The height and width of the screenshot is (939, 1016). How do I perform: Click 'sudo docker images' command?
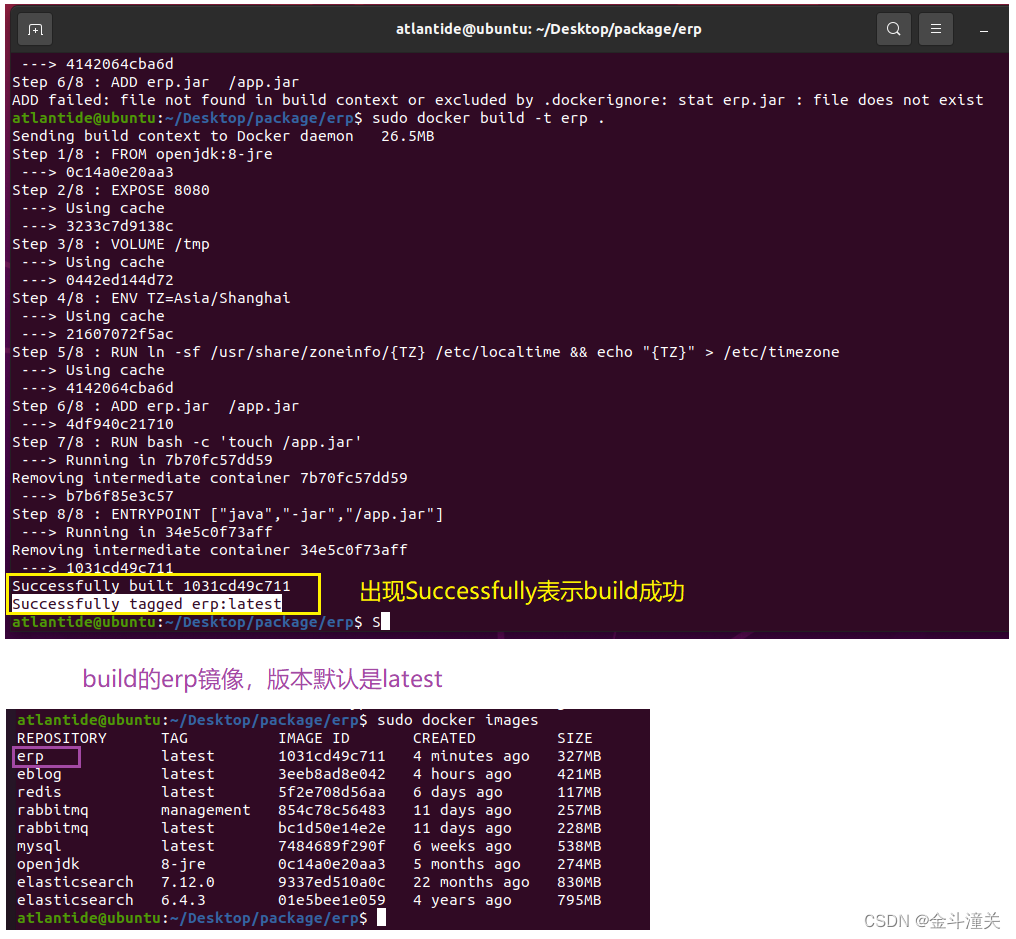(457, 720)
